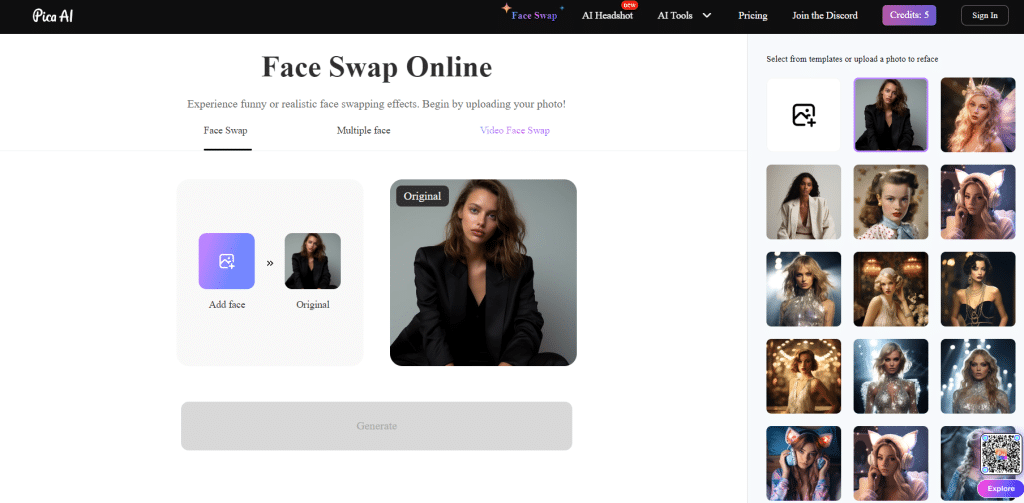Click the purple Add face icon
1024x503 pixels.
tap(226, 261)
